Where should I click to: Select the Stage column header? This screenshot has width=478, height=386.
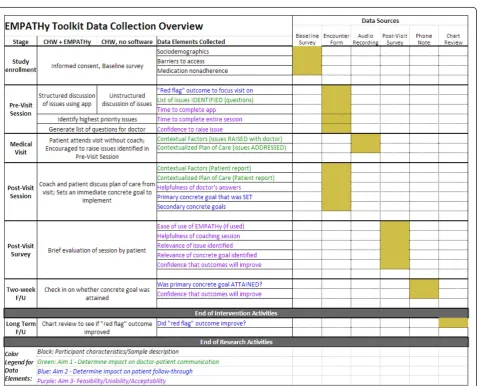tap(21, 42)
